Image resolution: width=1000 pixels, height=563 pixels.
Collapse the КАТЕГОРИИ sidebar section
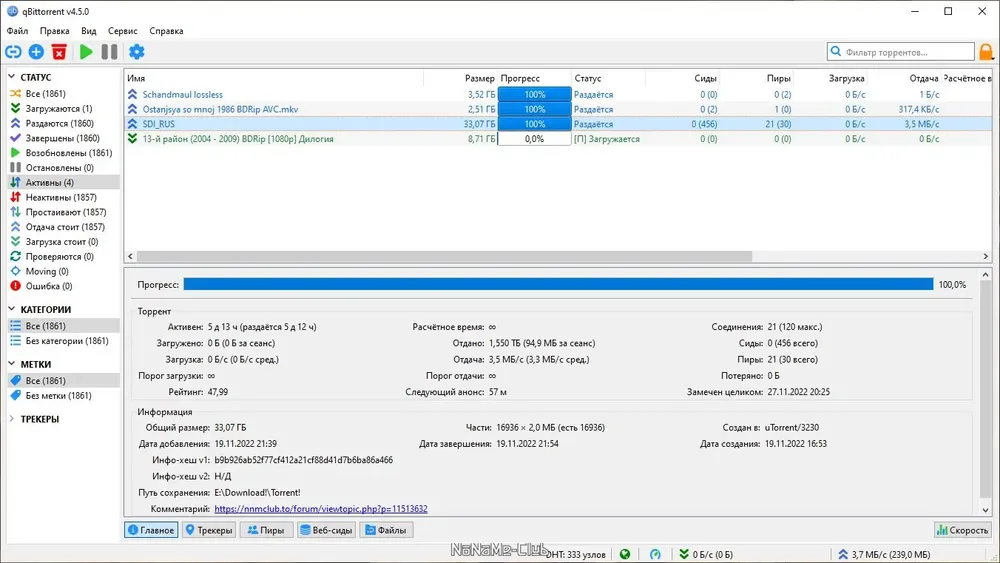11,309
